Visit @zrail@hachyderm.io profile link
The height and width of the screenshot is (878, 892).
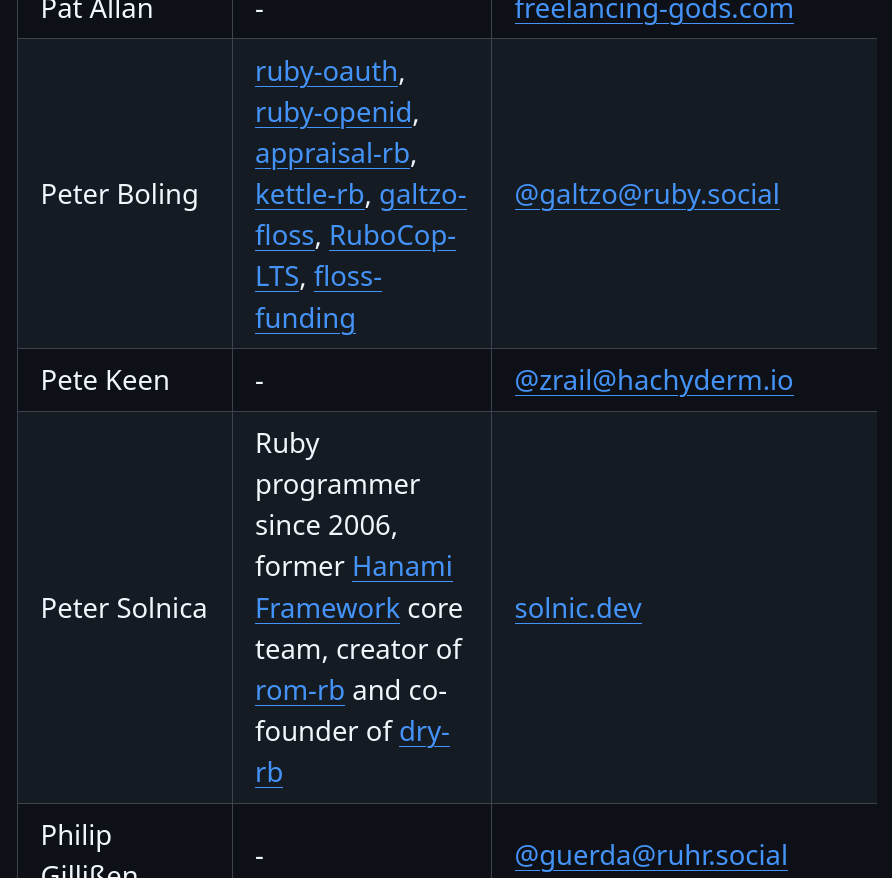(653, 381)
